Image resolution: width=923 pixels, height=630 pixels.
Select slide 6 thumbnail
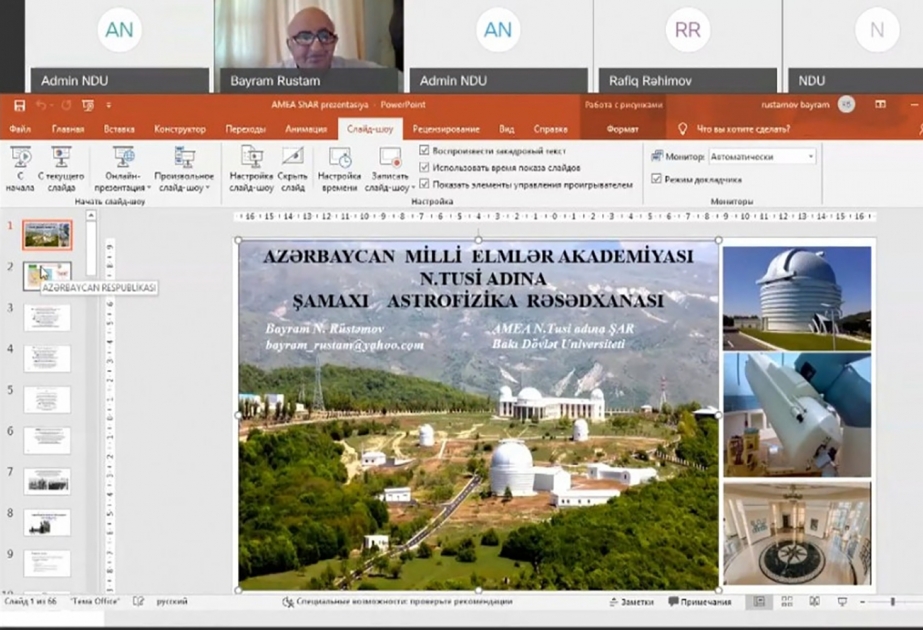47,440
